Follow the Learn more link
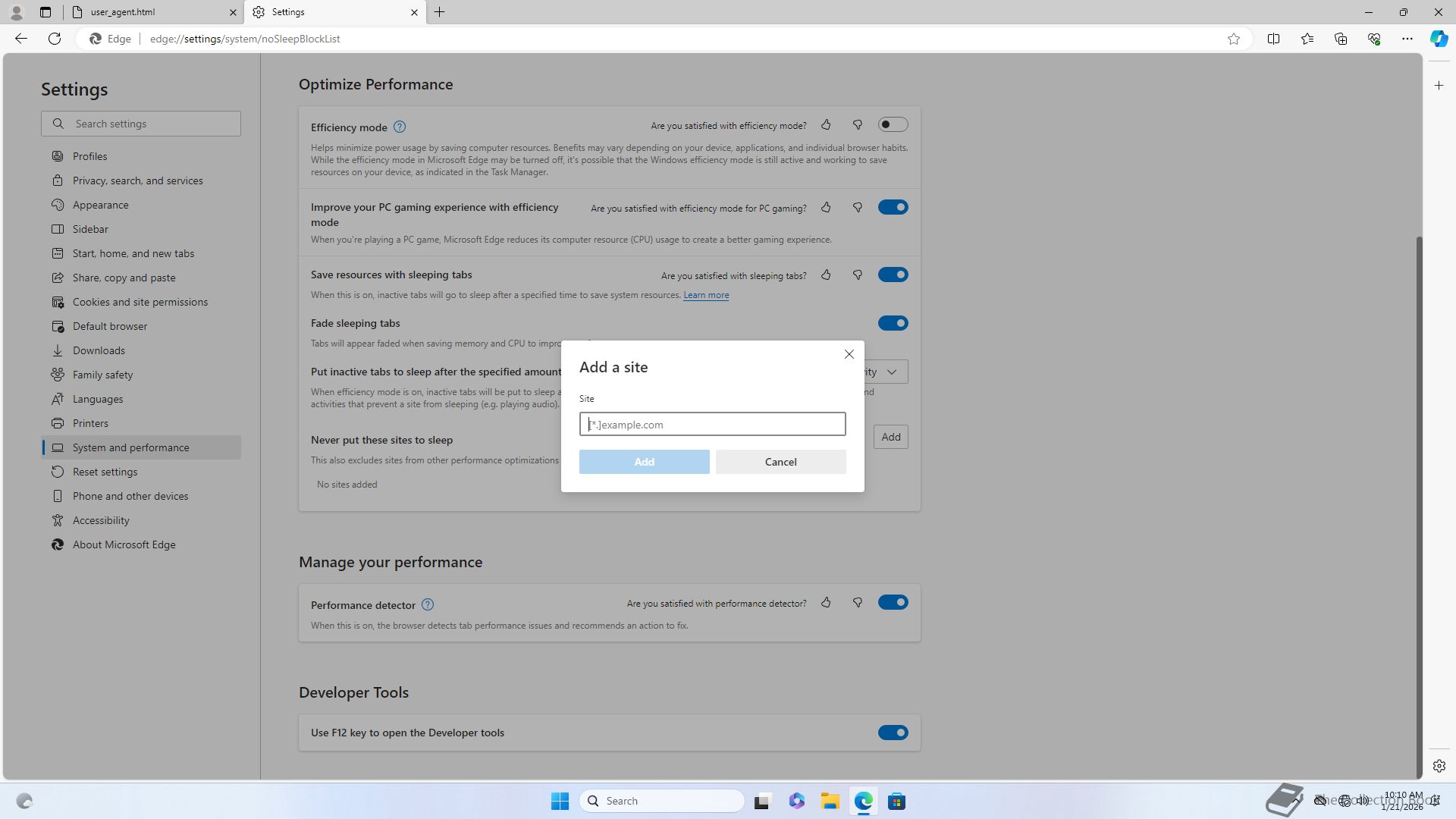Image resolution: width=1456 pixels, height=819 pixels. coord(705,295)
